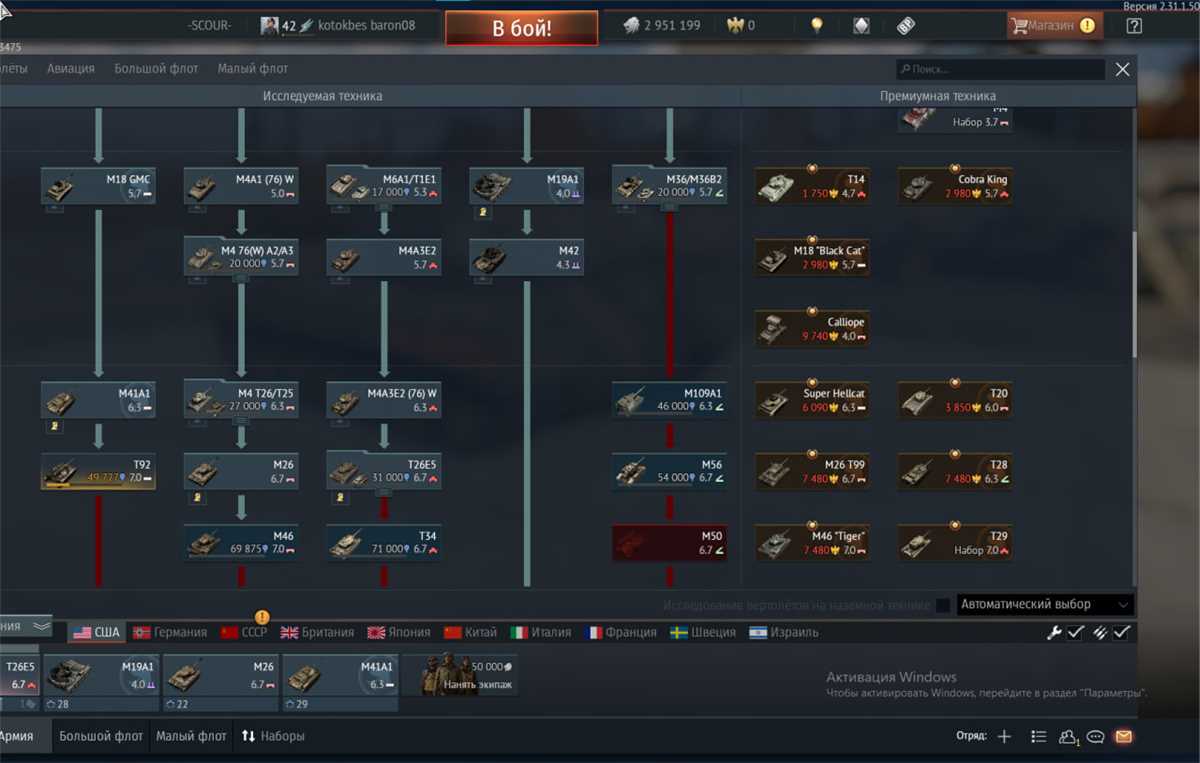Screen dimensions: 1200x763
Task: Select the T34 heavy tank card
Action: pos(384,543)
